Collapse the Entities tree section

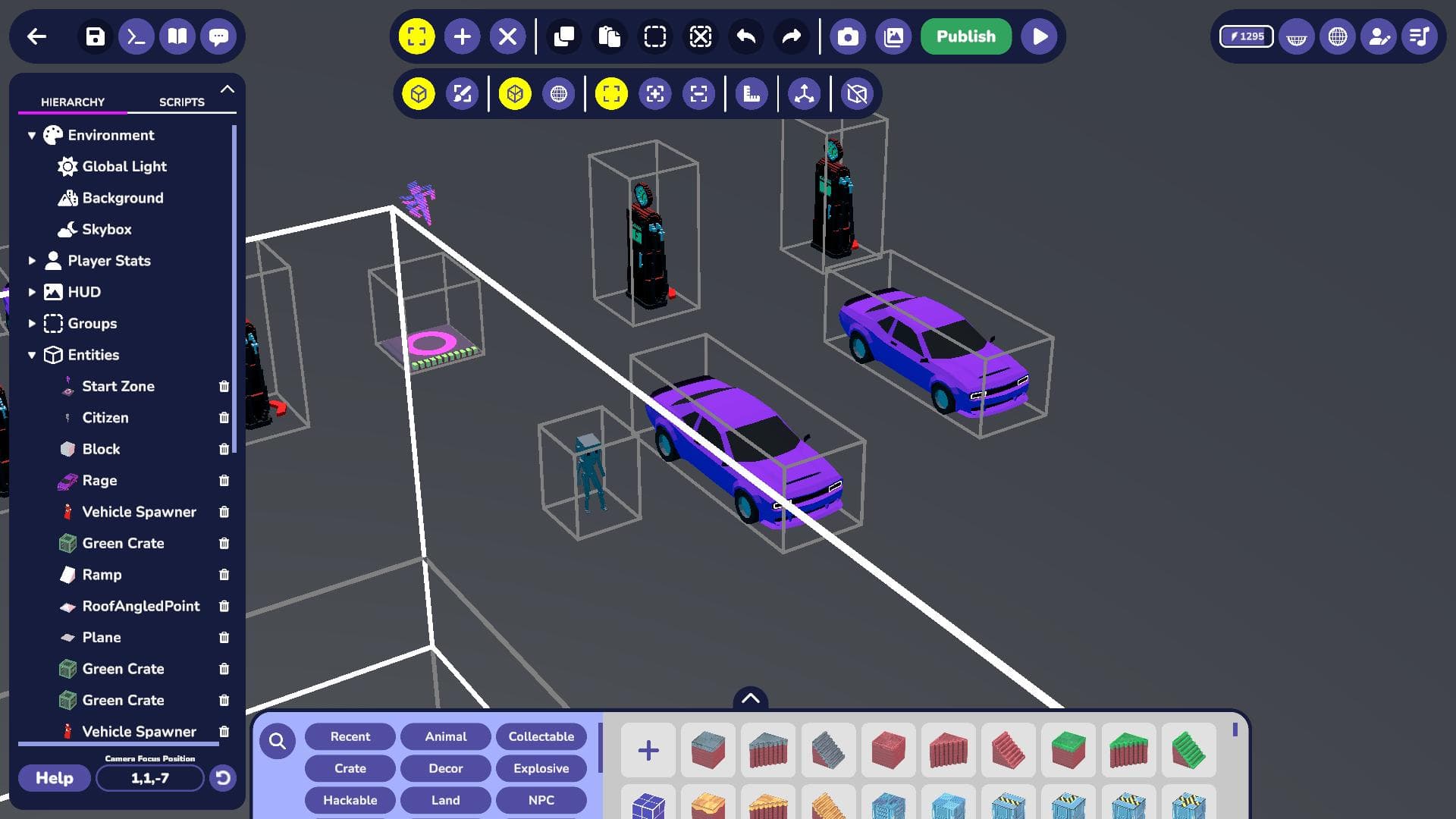(30, 355)
